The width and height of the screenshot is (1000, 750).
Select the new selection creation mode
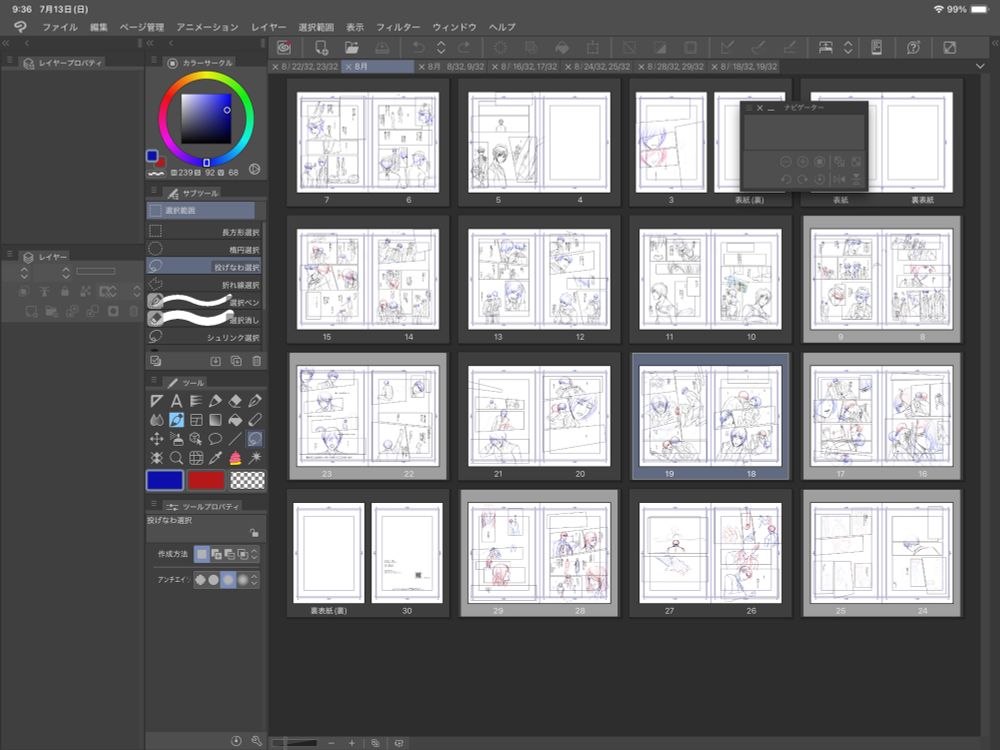click(202, 554)
